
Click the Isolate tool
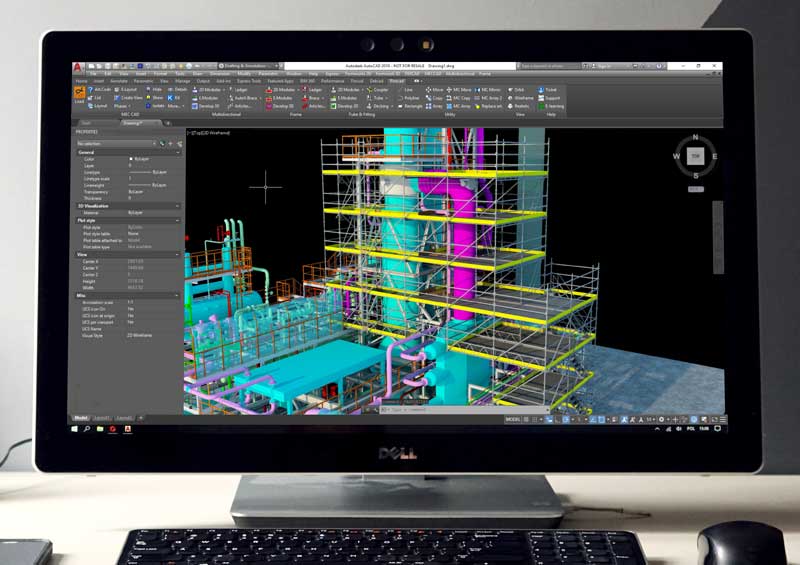click(x=155, y=106)
